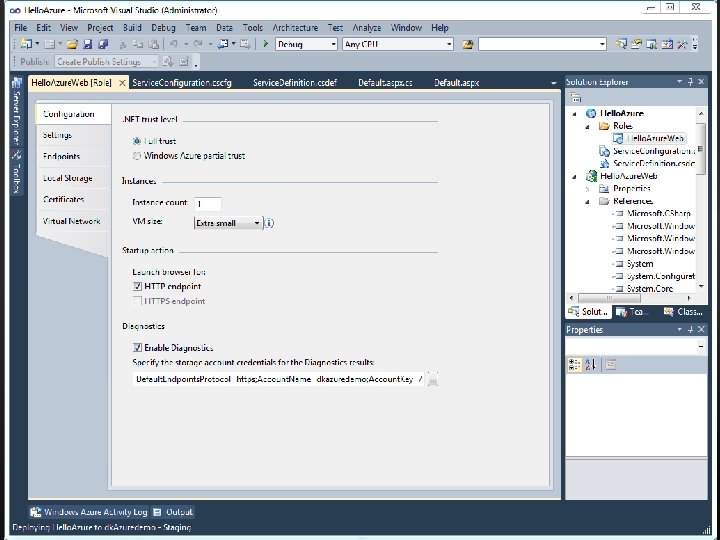Click the diagnostics connection string field
Image resolution: width=720 pixels, height=540 pixels.
279,379
